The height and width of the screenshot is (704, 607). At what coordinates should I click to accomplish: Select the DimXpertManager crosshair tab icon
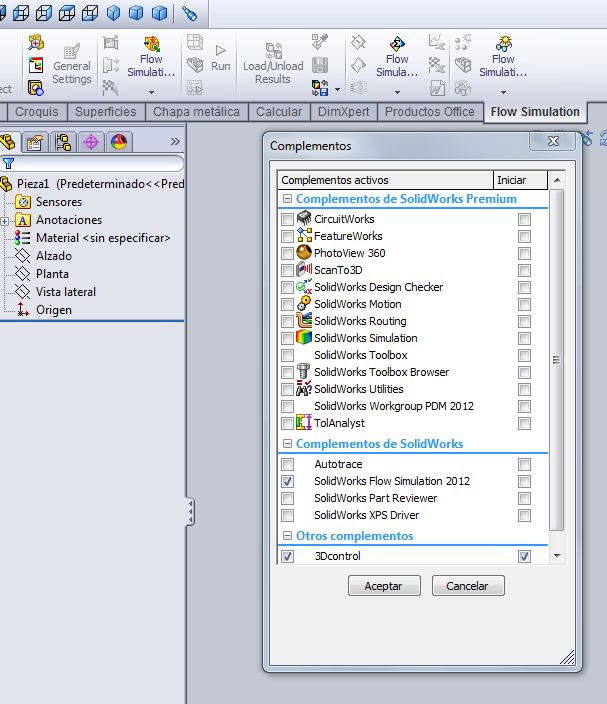pyautogui.click(x=91, y=143)
